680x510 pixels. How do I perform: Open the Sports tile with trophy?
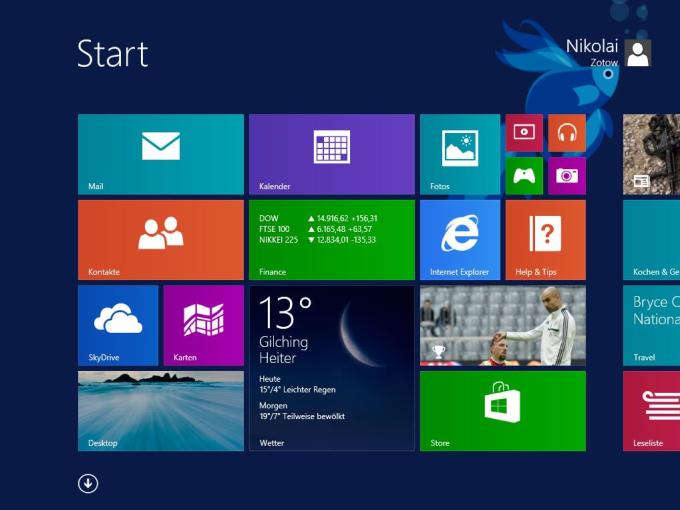(x=503, y=326)
